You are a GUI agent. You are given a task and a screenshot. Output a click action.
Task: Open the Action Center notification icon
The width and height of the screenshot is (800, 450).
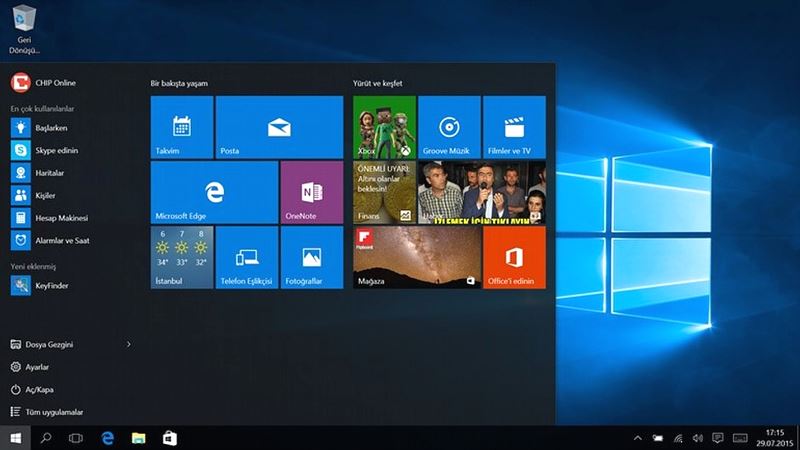tap(718, 438)
